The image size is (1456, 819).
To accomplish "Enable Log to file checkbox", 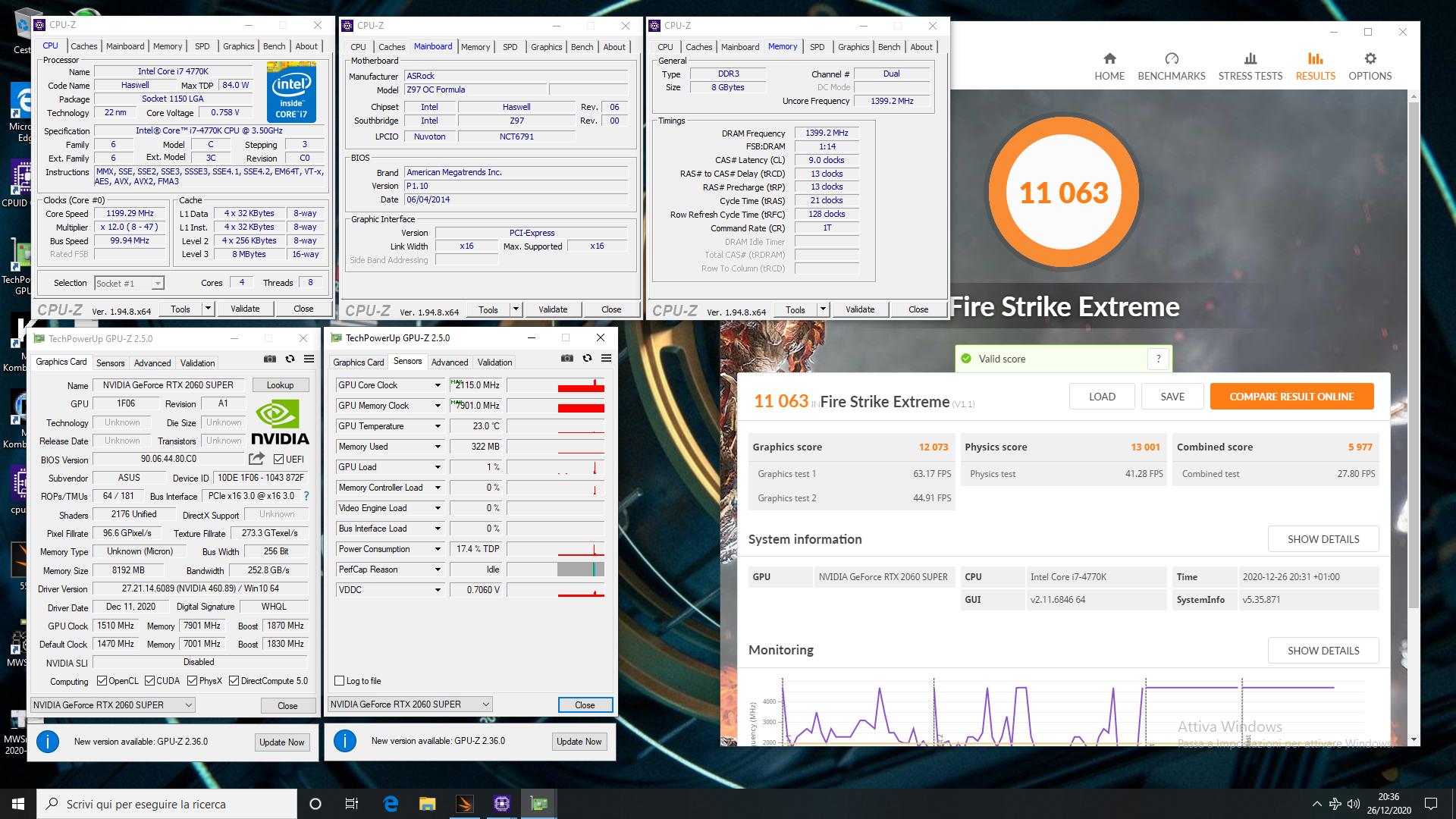I will pos(340,681).
